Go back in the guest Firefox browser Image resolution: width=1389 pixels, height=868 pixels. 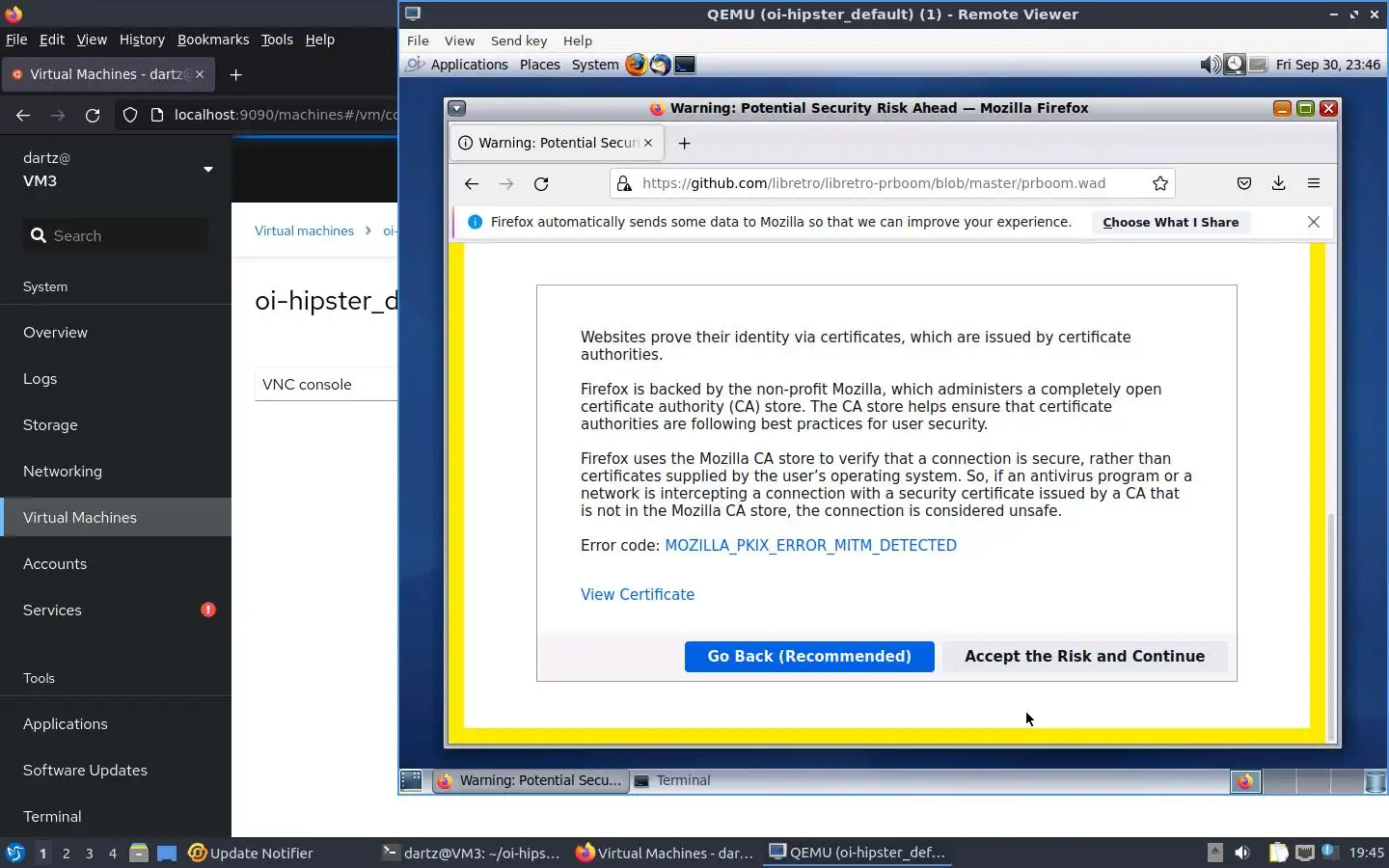point(471,183)
